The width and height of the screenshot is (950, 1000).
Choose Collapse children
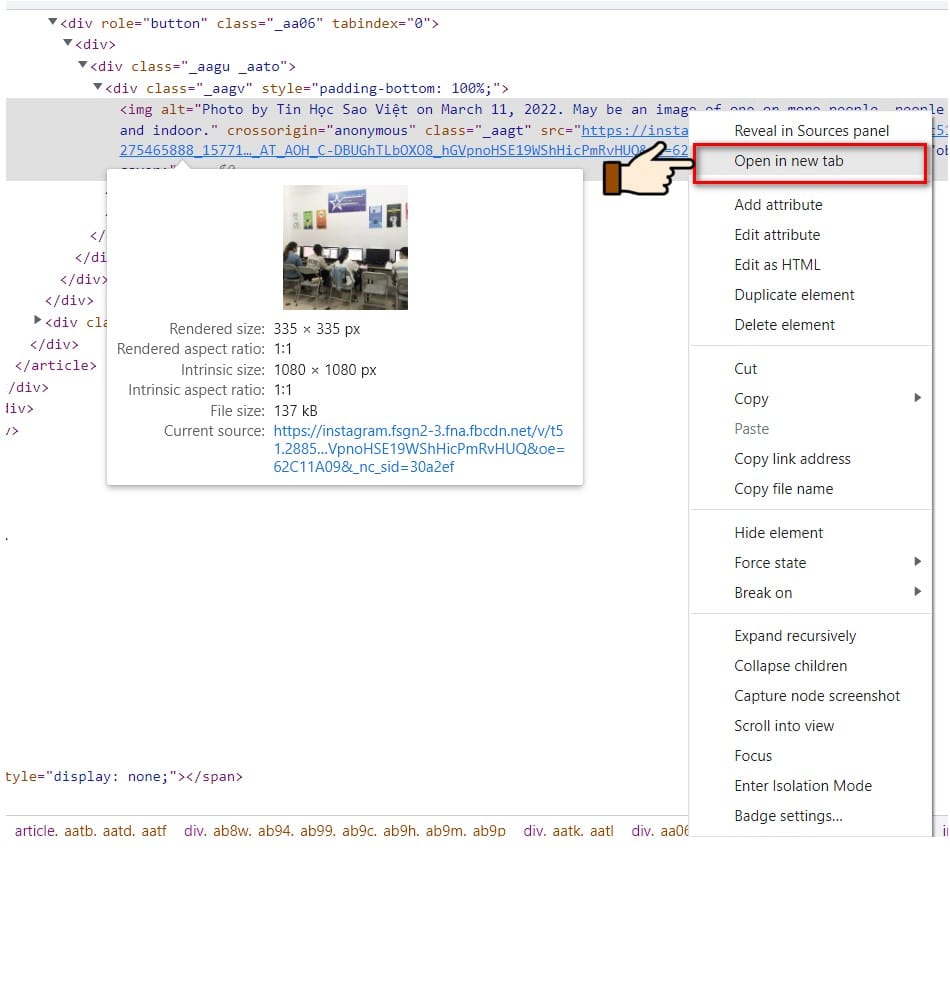[811, 666]
